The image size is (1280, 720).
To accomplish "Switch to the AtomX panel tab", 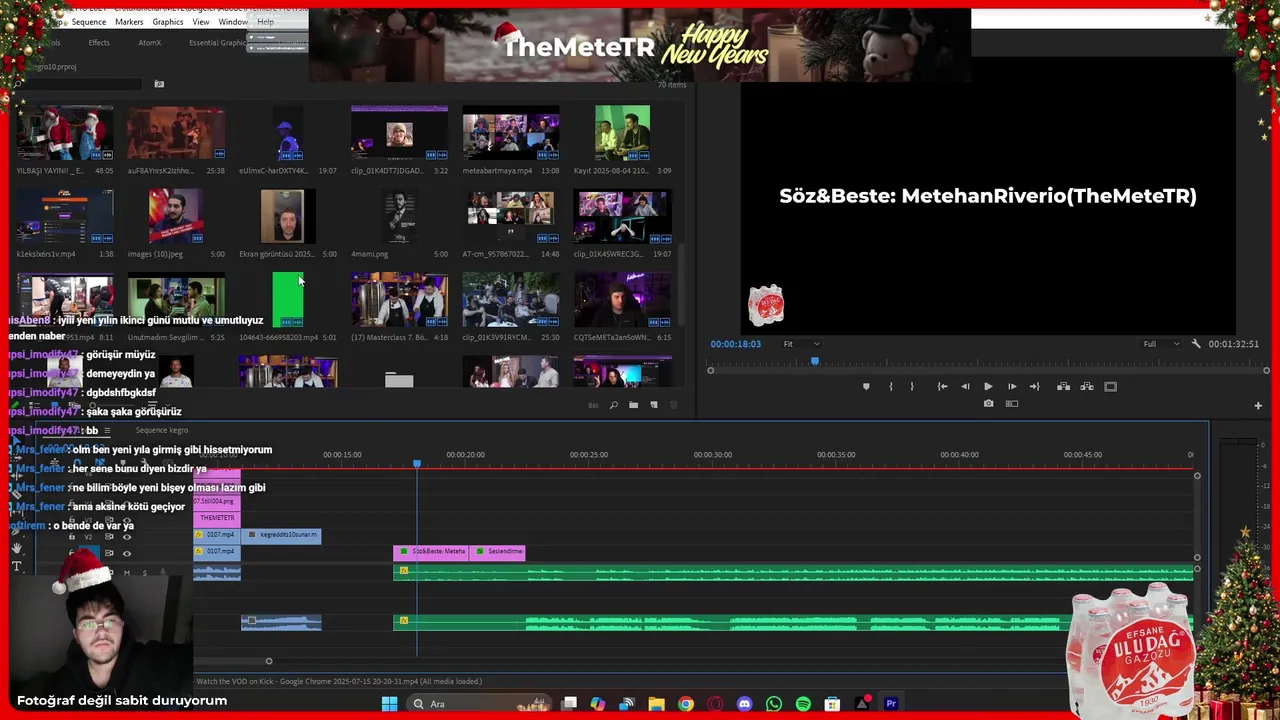I will (x=149, y=43).
